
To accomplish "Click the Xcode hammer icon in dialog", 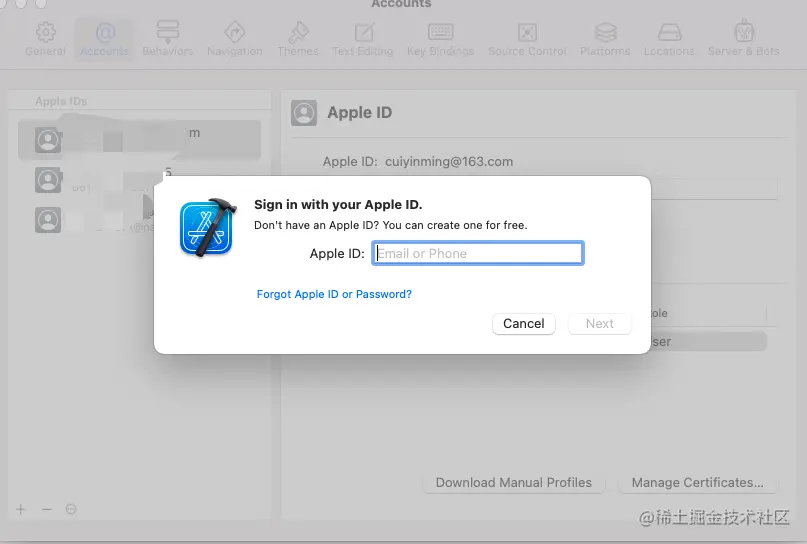I will pos(208,227).
